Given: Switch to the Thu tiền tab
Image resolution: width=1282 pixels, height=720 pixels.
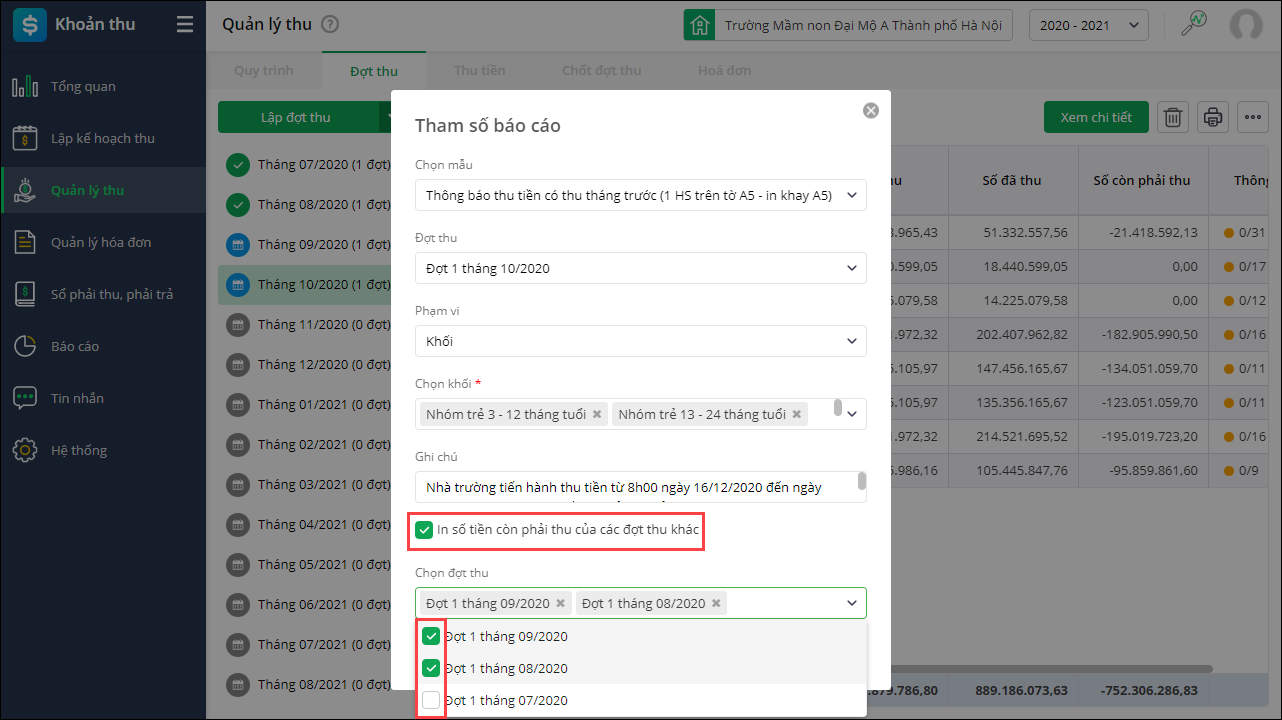Looking at the screenshot, I should coord(479,71).
